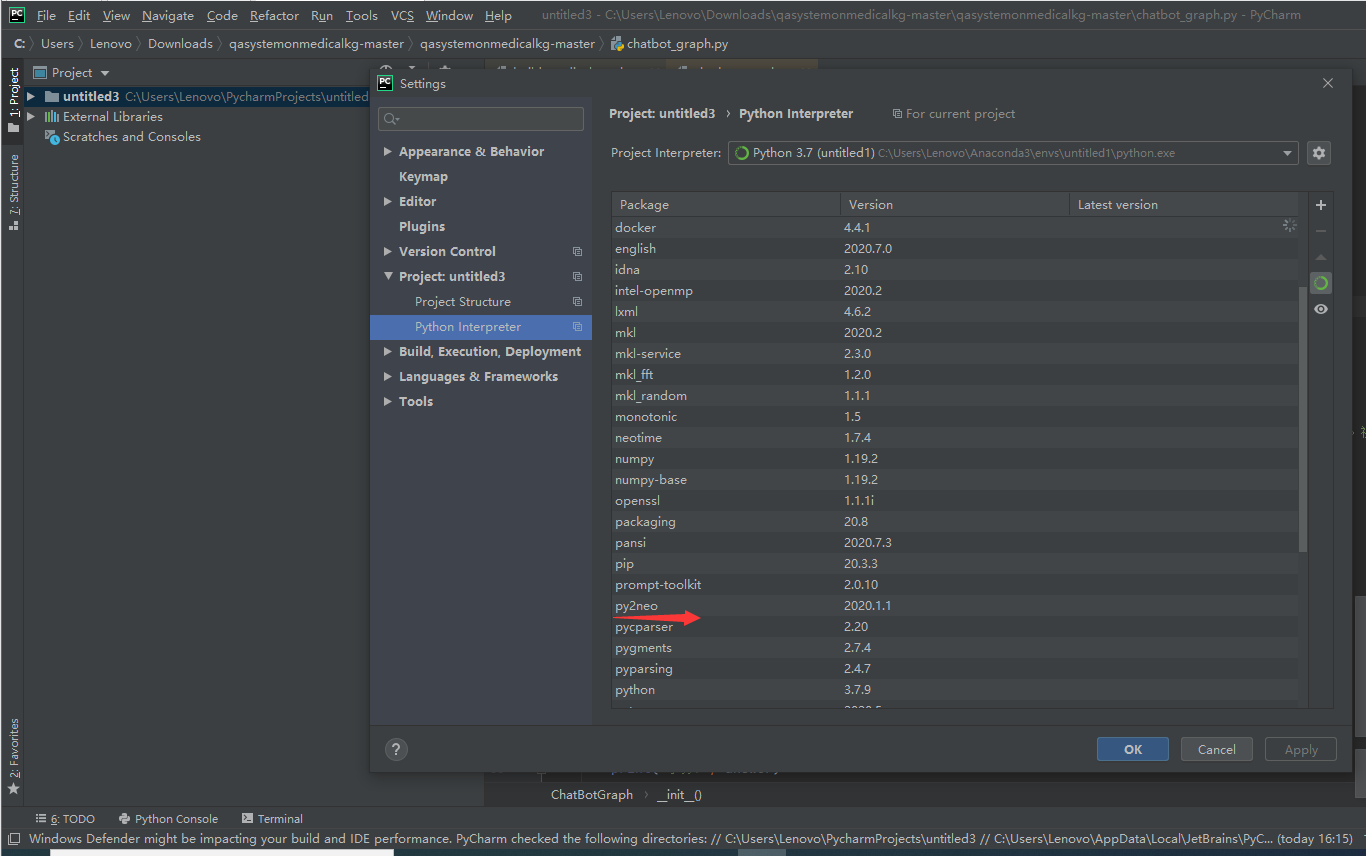Toggle show early releases eye icon
Viewport: 1366px width, 856px height.
[x=1320, y=309]
